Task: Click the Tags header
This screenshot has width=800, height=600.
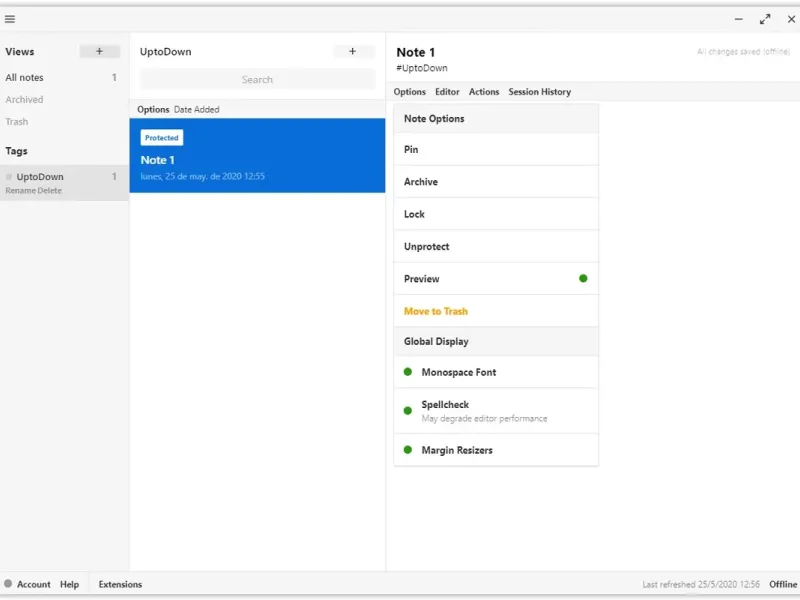Action: click(x=16, y=151)
